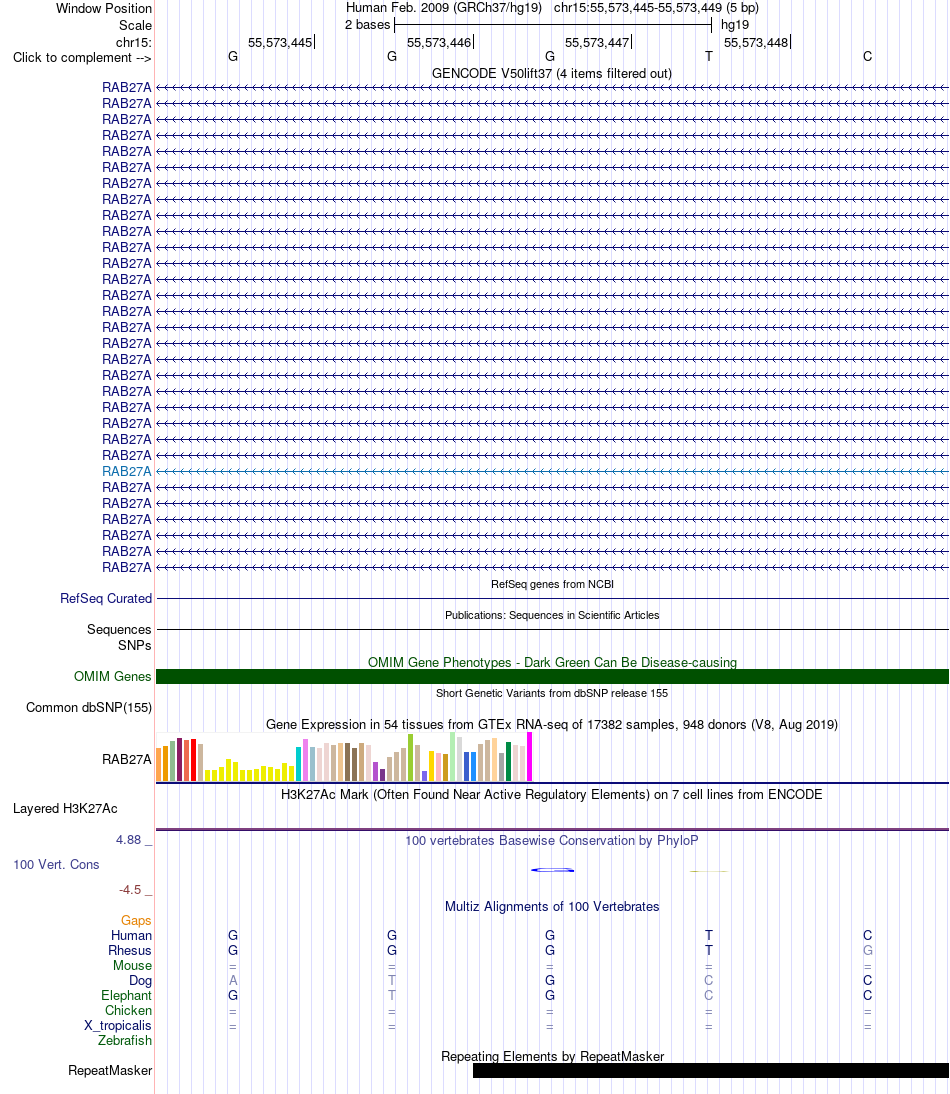This screenshot has height=1094, width=950.
Task: Click the Gaps row label
Action: coord(136,921)
